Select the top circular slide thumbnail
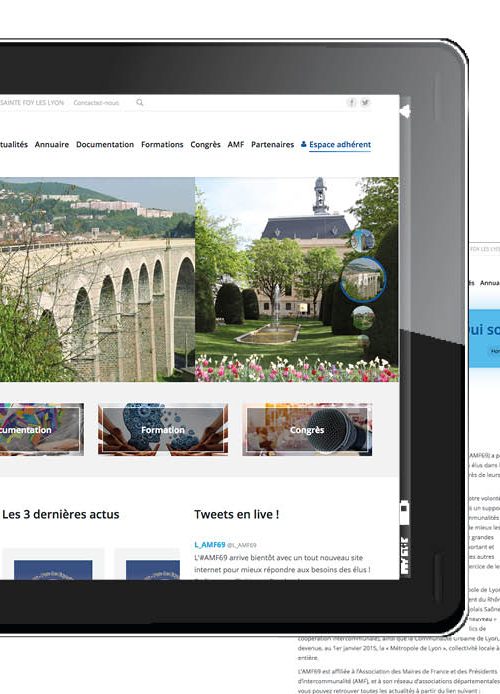Viewport: 500px width, 694px height. [363, 240]
